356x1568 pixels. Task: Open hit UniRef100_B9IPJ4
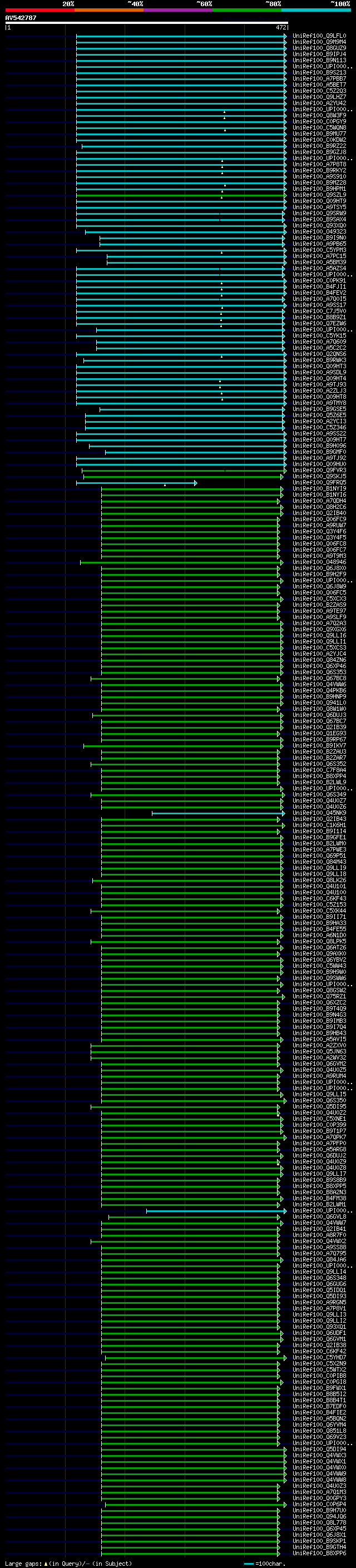[319, 54]
